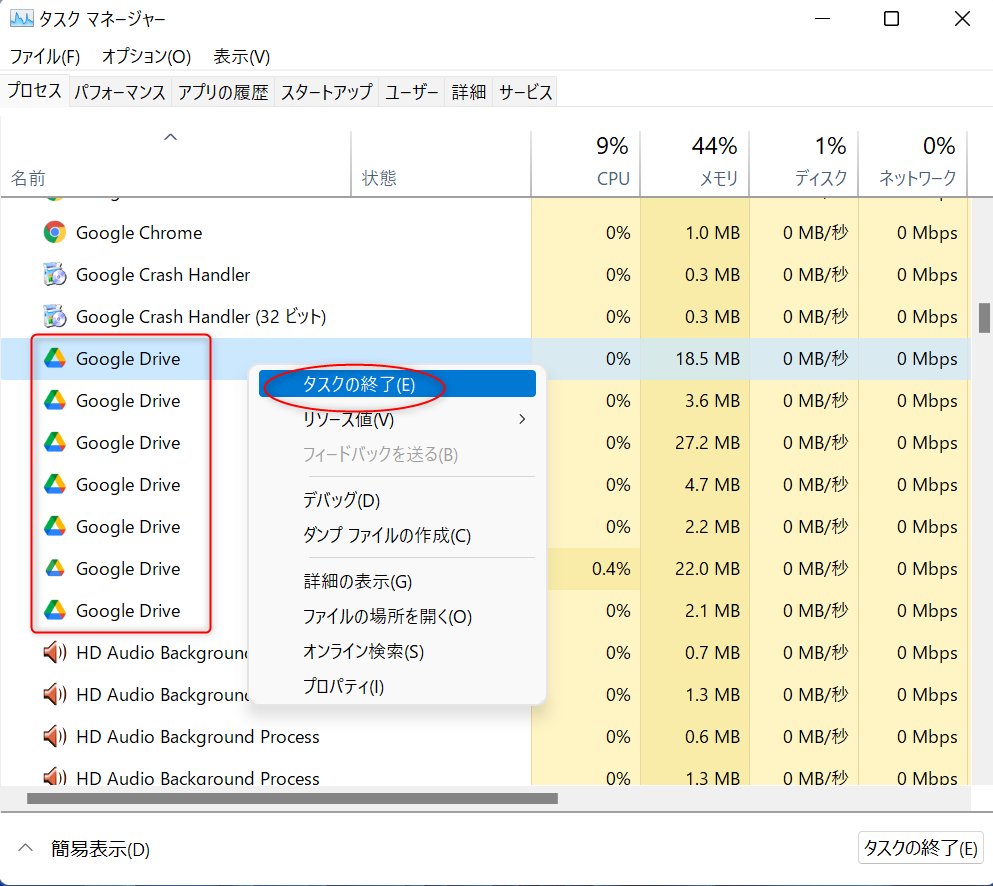The width and height of the screenshot is (993, 886).
Task: Open the 表示(V) menu
Action: [241, 56]
